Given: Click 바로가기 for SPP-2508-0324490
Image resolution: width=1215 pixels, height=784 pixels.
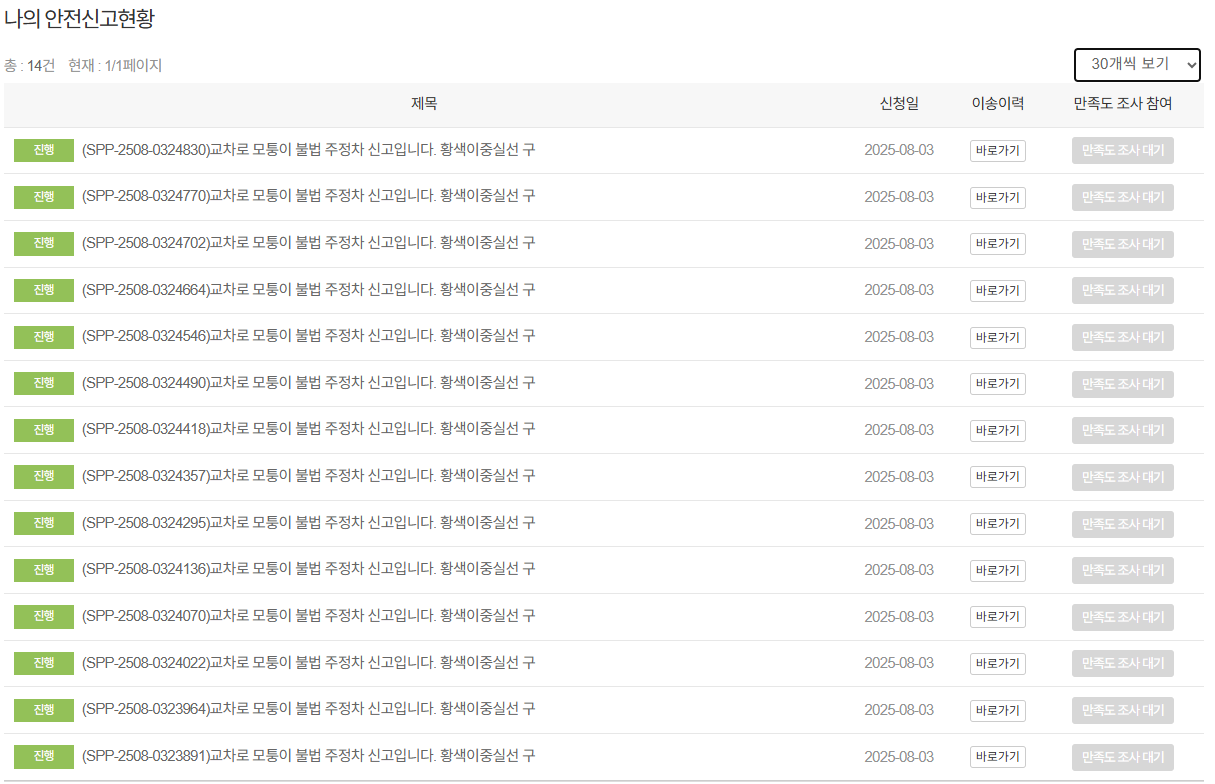Looking at the screenshot, I should click(997, 383).
